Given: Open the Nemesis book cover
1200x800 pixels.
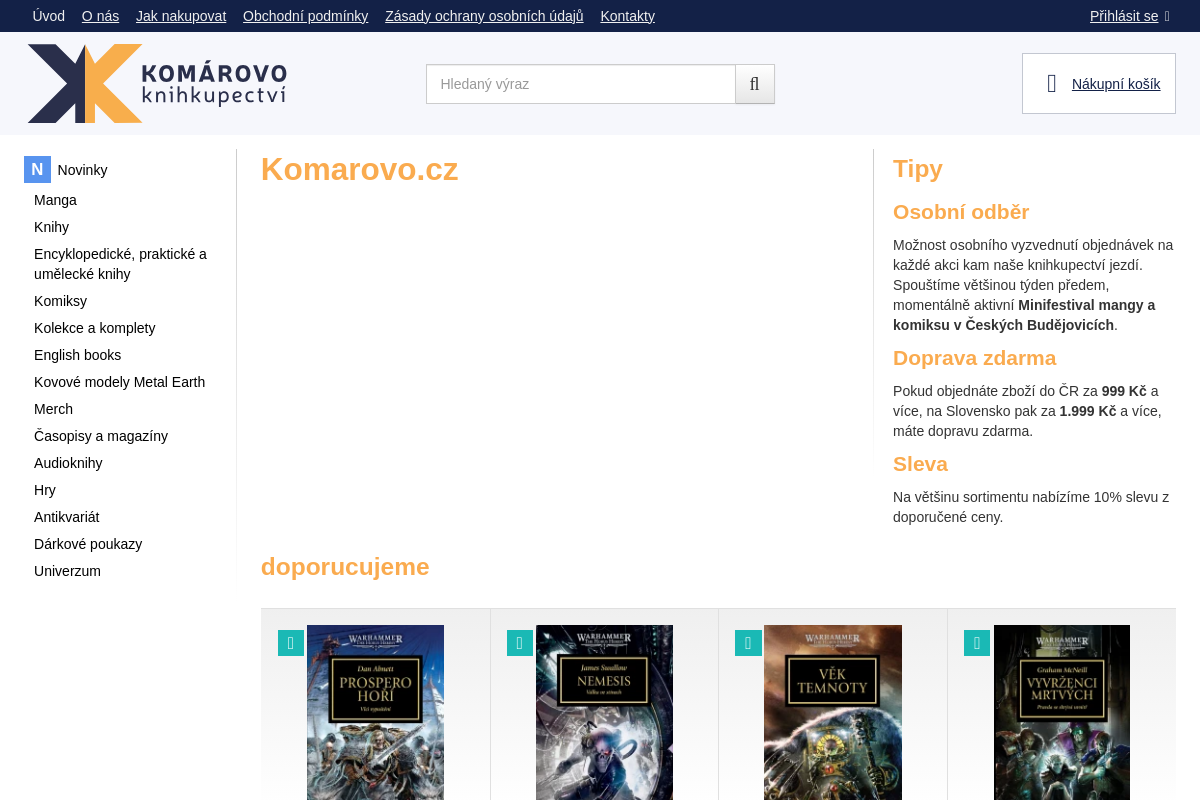Looking at the screenshot, I should click(x=604, y=712).
